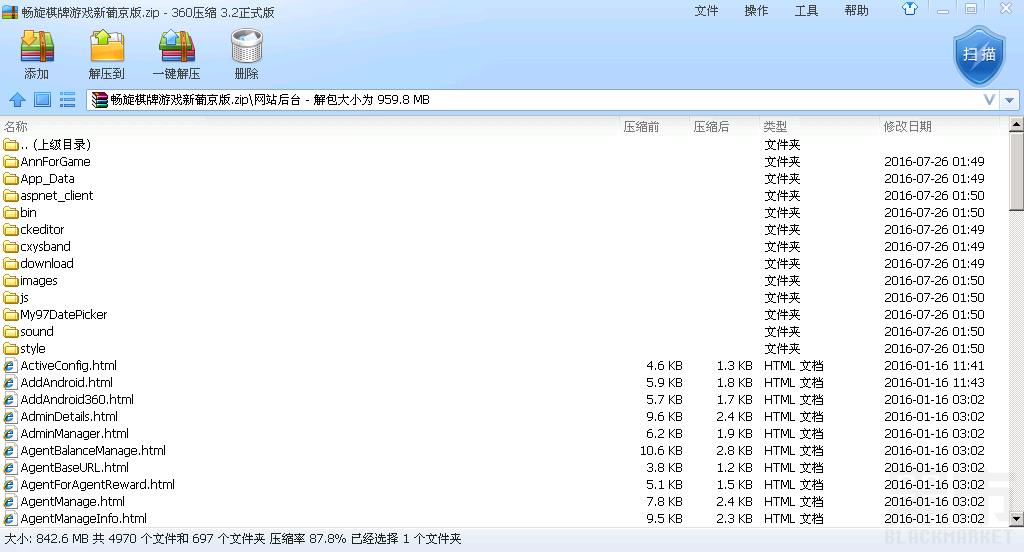Click the My97DatePicker folder icon
The image size is (1024, 552).
[x=10, y=314]
